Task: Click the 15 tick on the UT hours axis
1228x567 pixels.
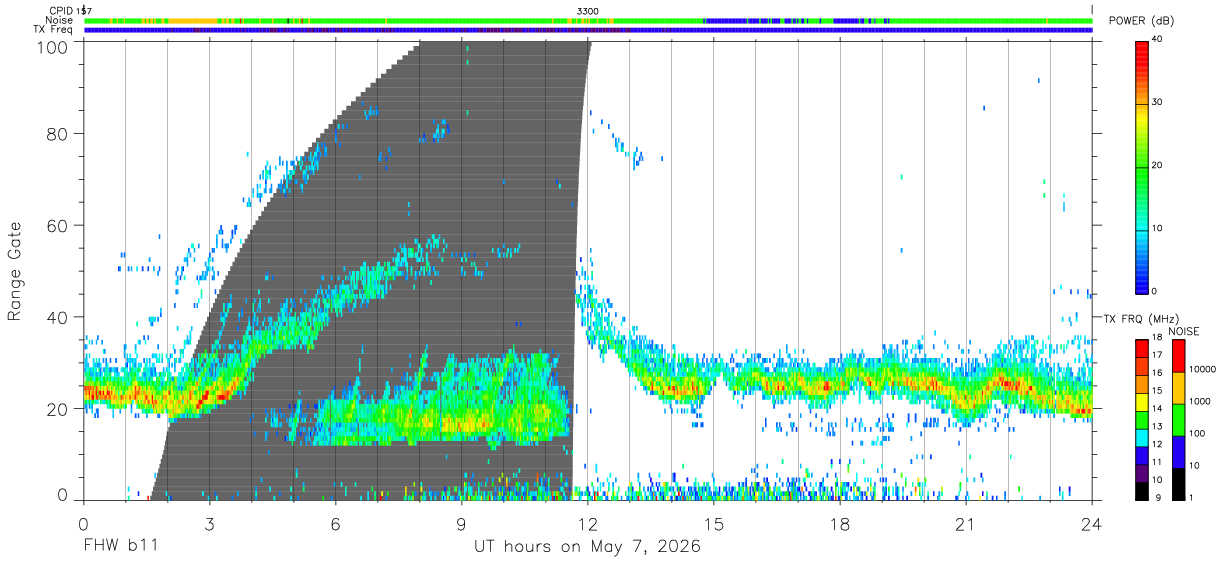Action: pyautogui.click(x=714, y=523)
